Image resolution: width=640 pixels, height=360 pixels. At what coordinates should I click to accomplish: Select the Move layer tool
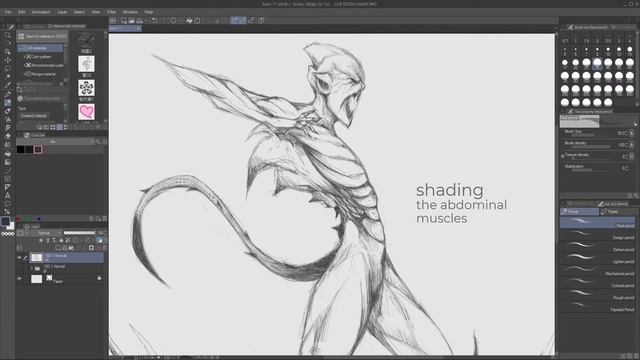pos(7,60)
